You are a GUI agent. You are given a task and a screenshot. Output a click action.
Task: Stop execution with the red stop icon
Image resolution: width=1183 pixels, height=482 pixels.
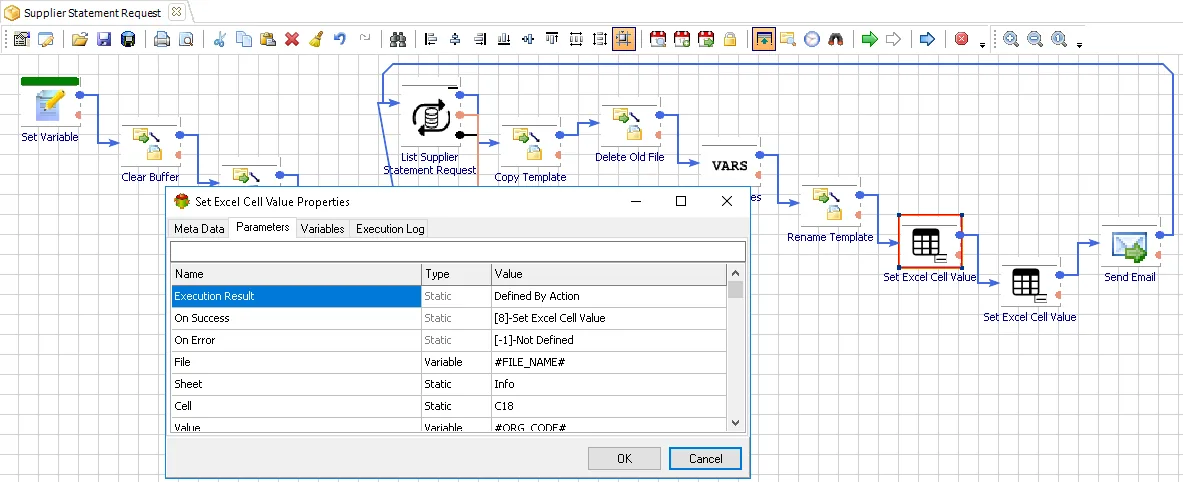pos(961,39)
